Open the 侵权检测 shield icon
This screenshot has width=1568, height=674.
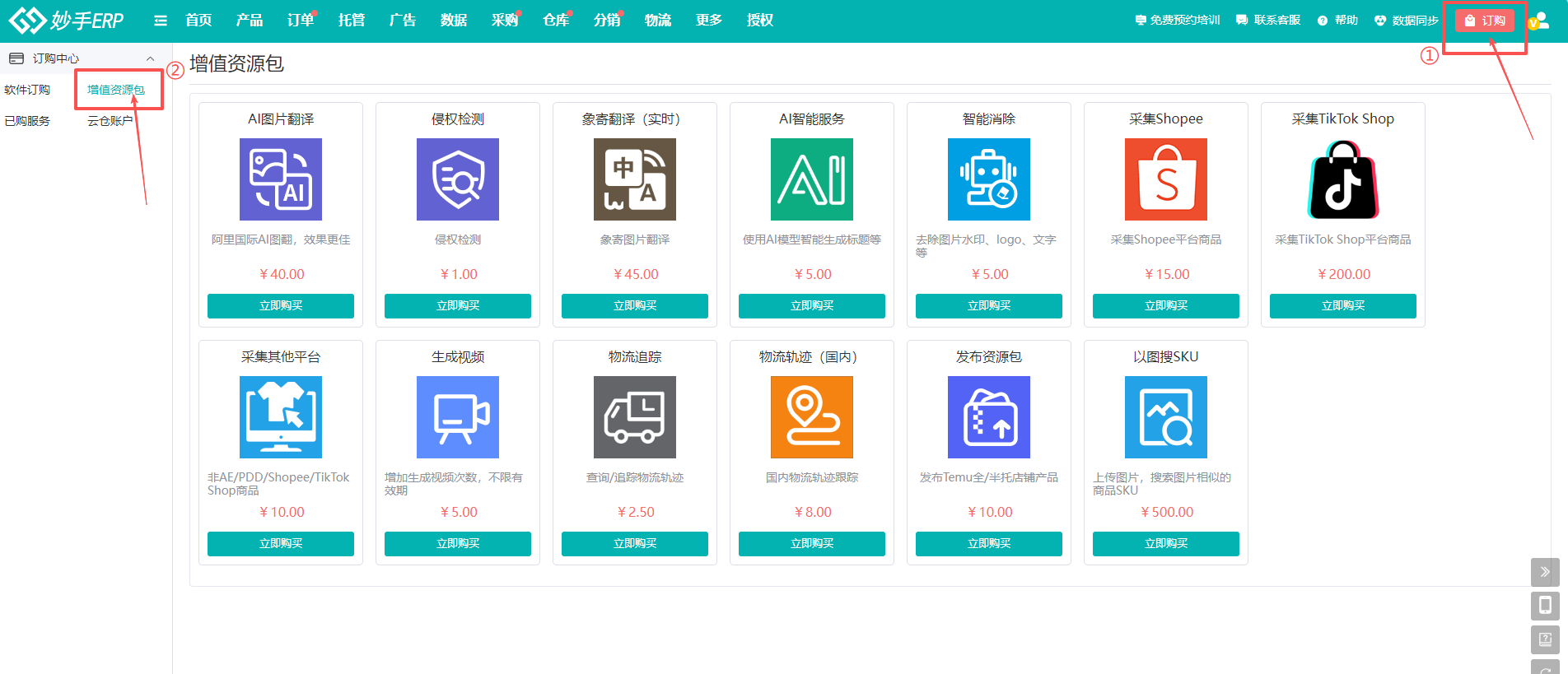tap(458, 179)
